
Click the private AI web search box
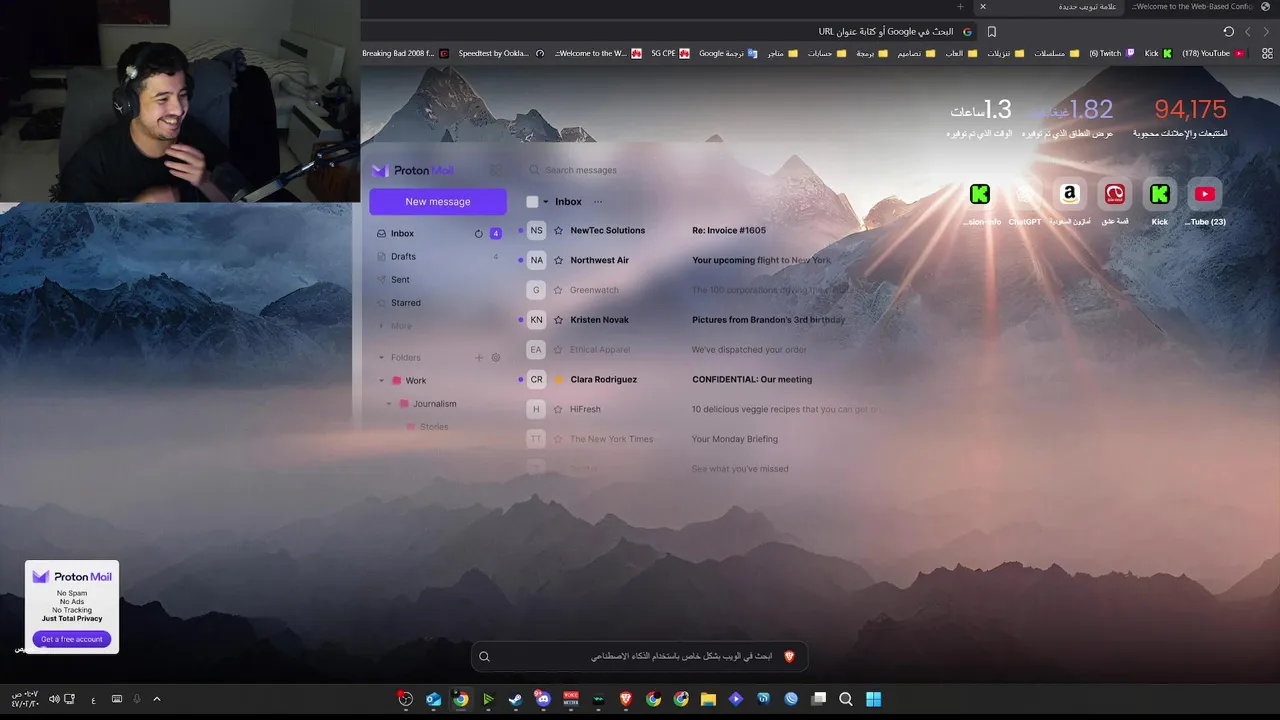pyautogui.click(x=640, y=656)
